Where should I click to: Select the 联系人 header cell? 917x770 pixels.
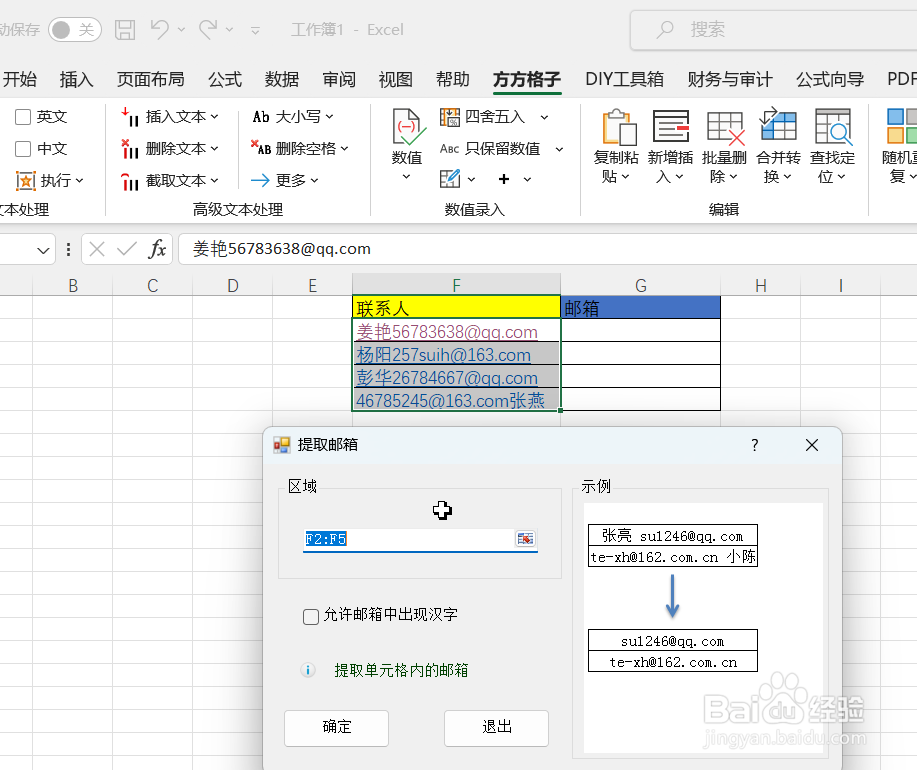(x=456, y=308)
